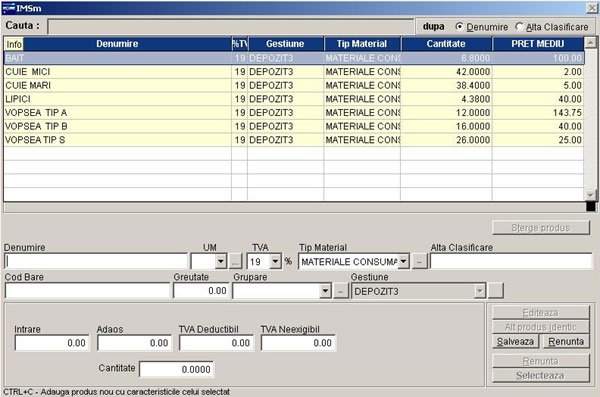Select the LIPICI product row
Viewport: 600px width, 397px height.
point(293,99)
